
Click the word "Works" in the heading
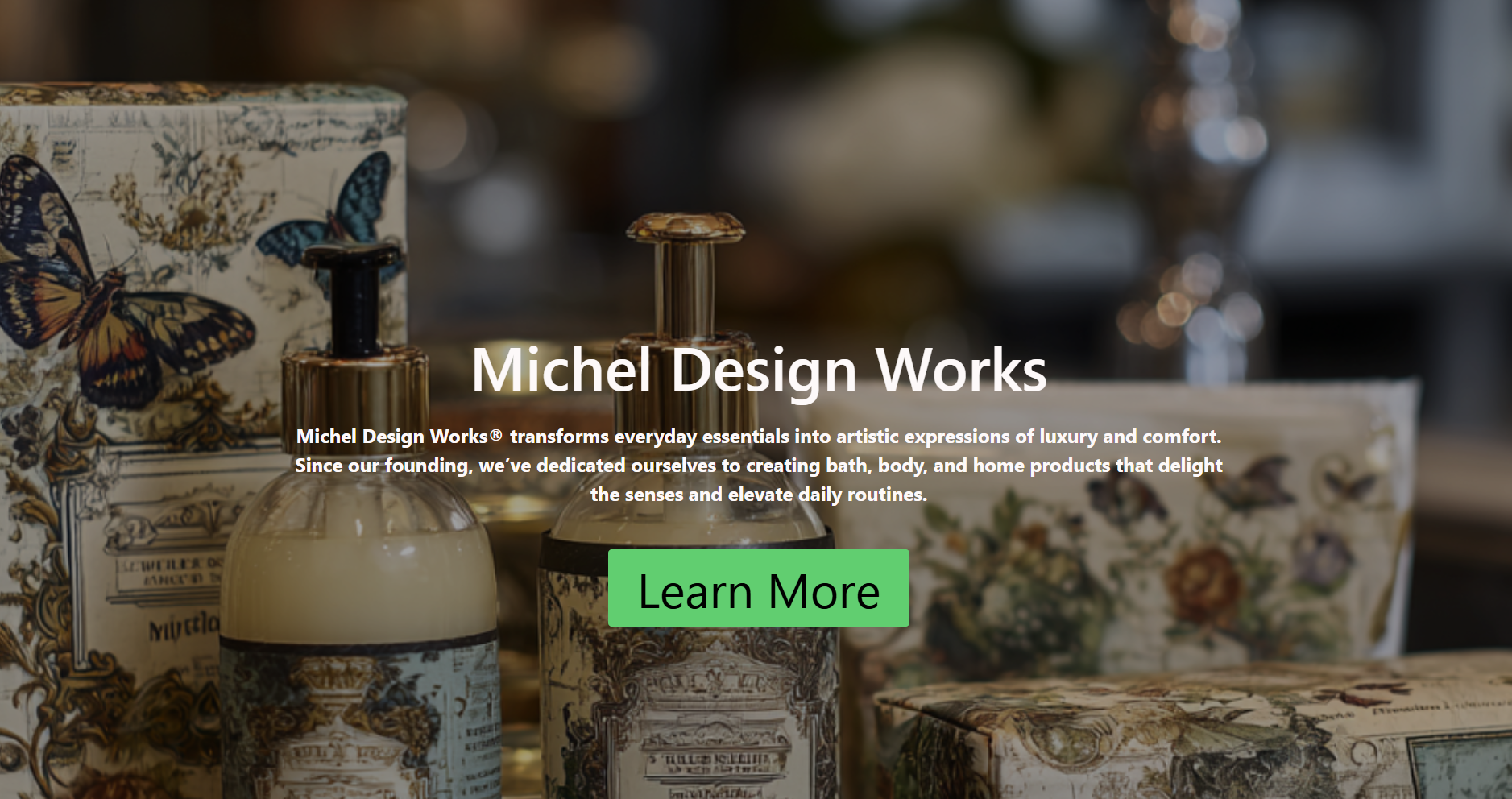coord(961,370)
